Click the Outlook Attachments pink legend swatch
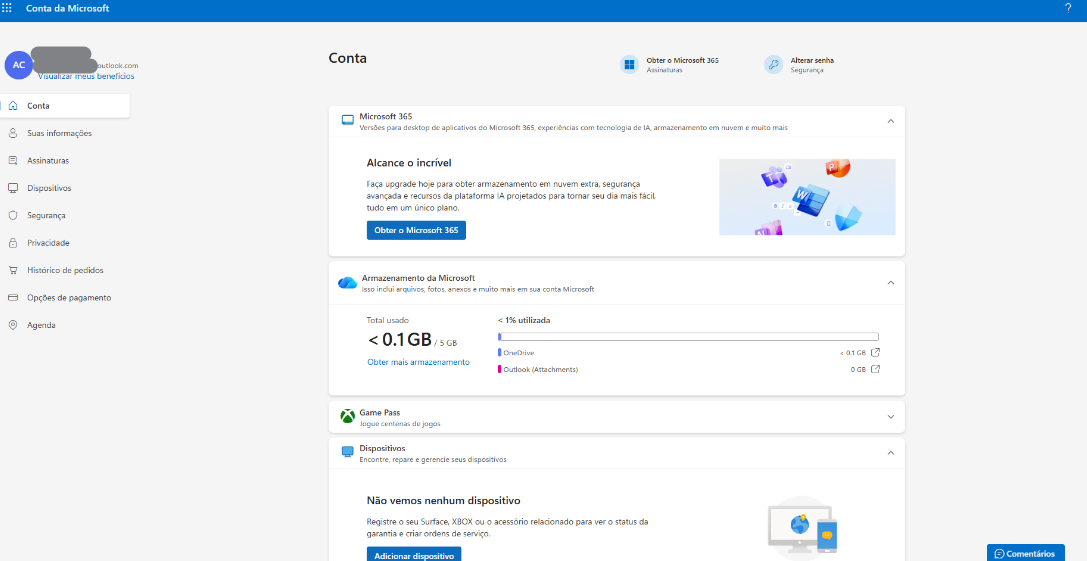 tap(499, 369)
